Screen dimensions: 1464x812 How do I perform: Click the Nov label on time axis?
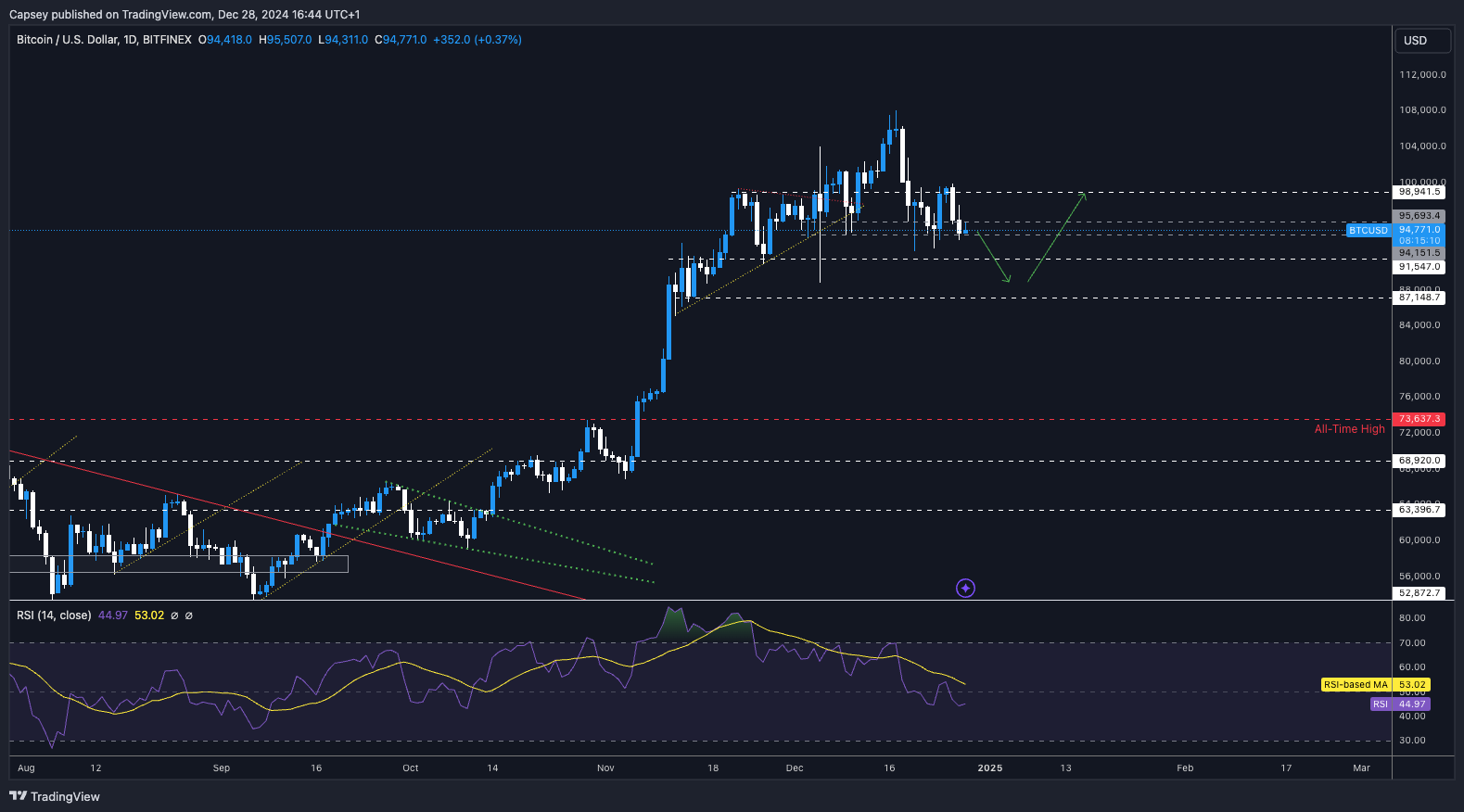(605, 768)
